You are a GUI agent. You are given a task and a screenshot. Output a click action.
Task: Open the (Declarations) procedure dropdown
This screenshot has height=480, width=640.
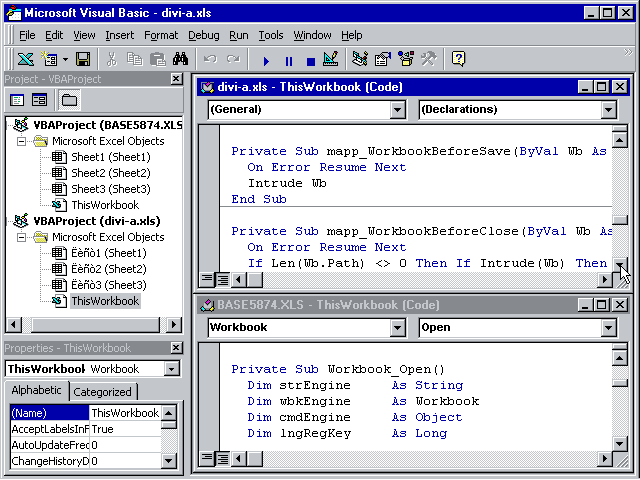coord(608,109)
